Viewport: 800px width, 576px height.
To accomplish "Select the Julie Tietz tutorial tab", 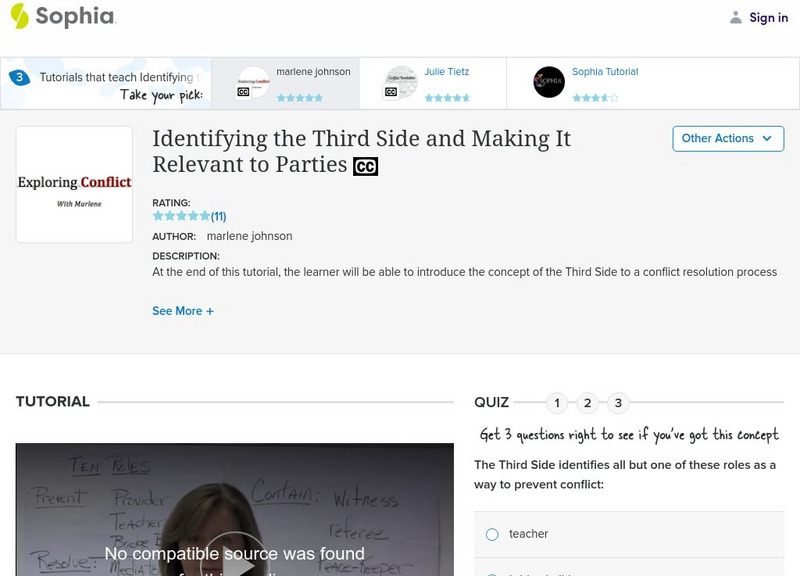I will (433, 83).
